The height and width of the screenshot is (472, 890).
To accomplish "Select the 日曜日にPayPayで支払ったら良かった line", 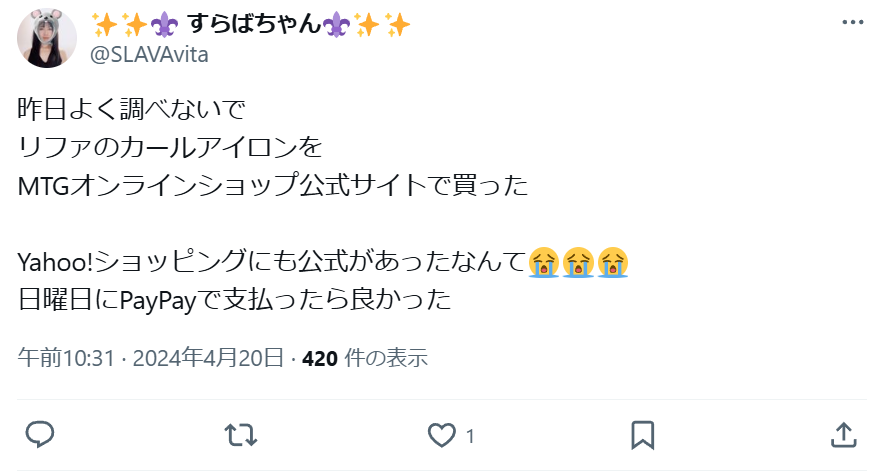I will [234, 300].
